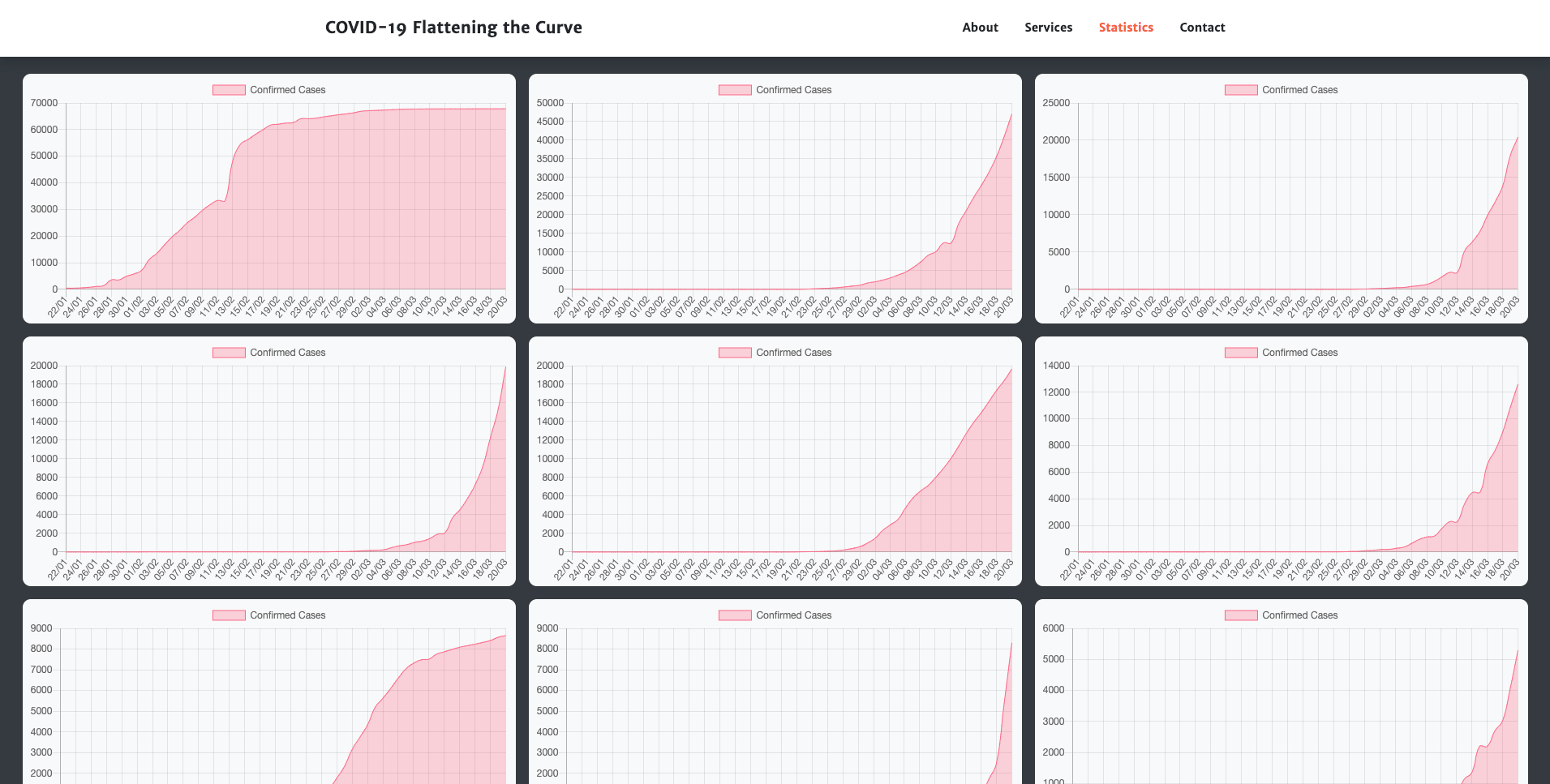Open the Contact nav link
The width and height of the screenshot is (1550, 784).
1202,28
